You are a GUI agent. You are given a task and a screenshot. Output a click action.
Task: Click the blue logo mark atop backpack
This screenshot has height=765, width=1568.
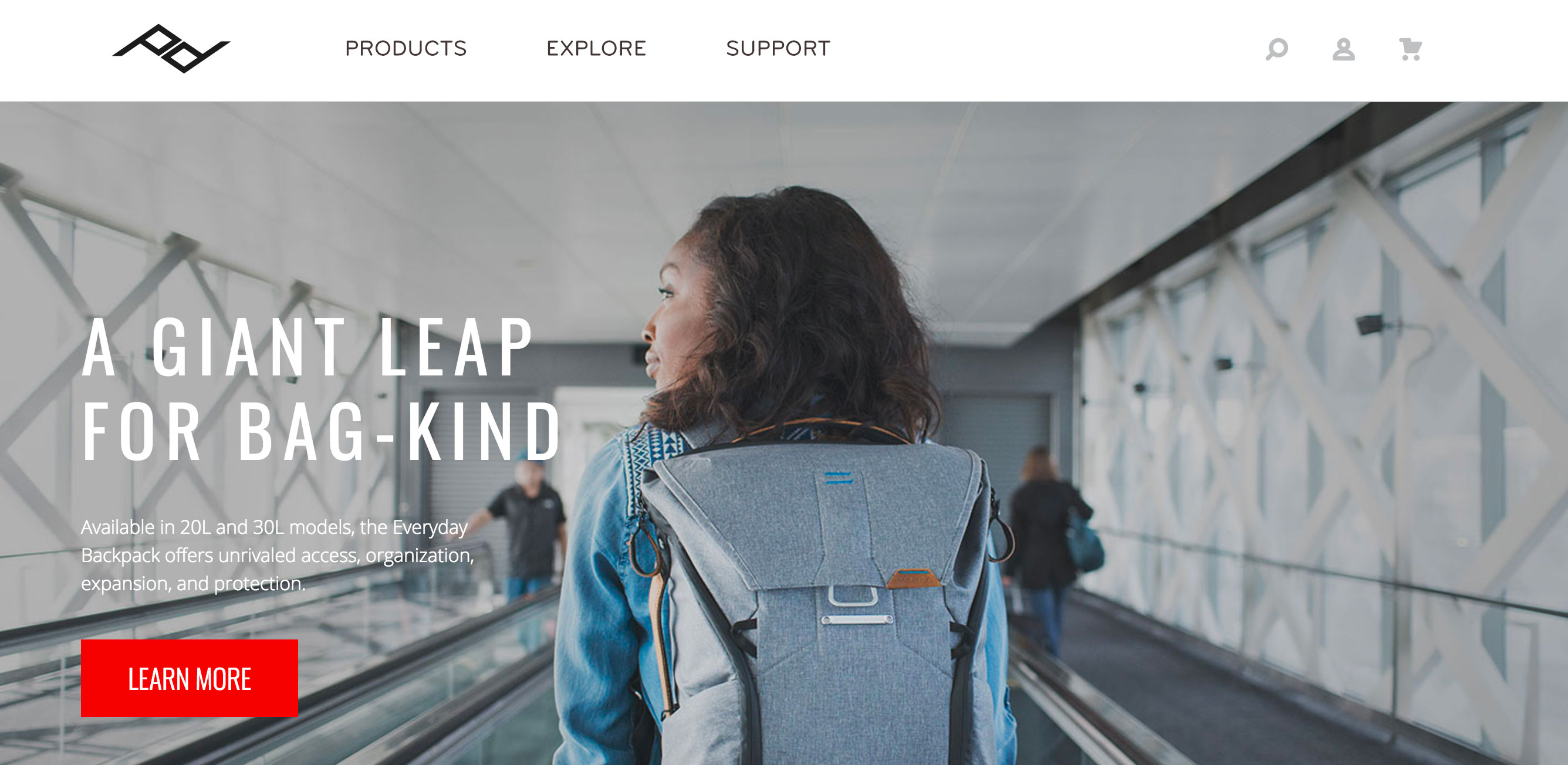pyautogui.click(x=838, y=478)
